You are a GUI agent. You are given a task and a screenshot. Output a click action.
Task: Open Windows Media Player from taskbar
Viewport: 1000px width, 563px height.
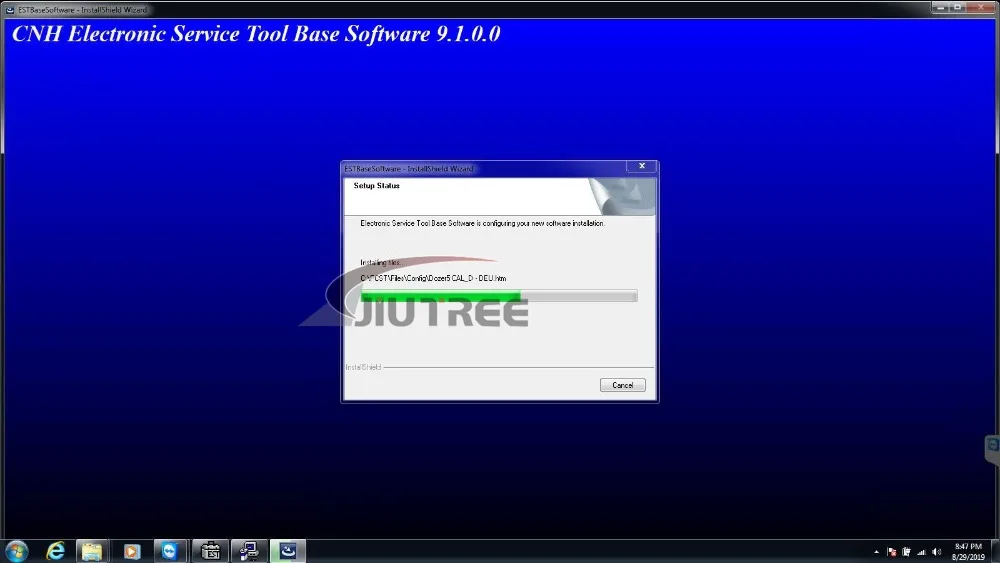pos(132,551)
